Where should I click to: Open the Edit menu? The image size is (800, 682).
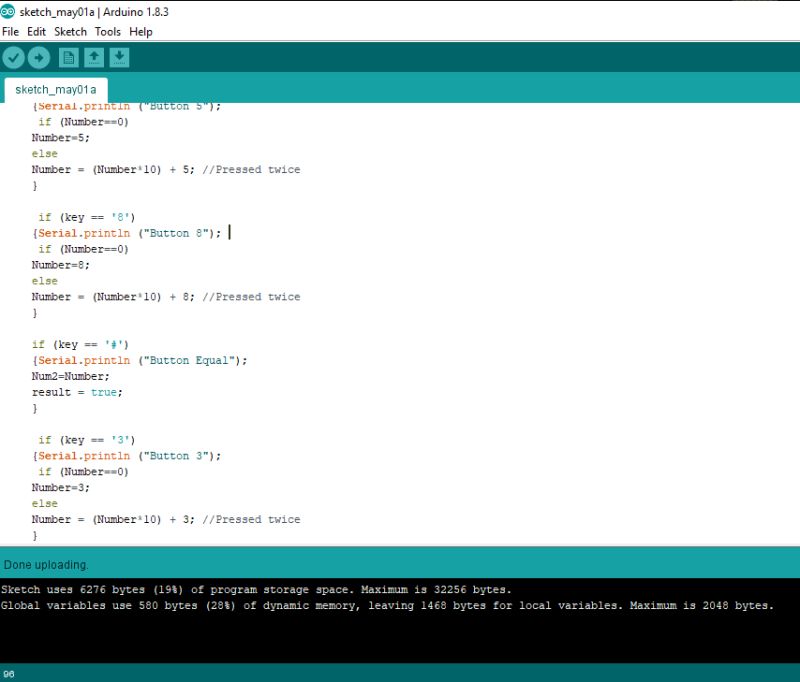[x=34, y=31]
